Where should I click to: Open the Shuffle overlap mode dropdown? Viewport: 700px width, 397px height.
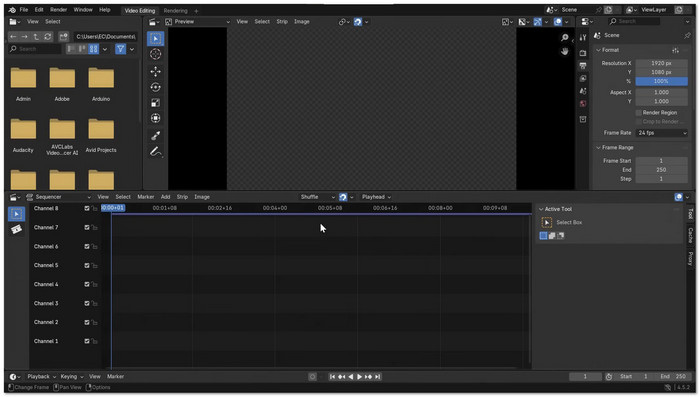coord(317,197)
